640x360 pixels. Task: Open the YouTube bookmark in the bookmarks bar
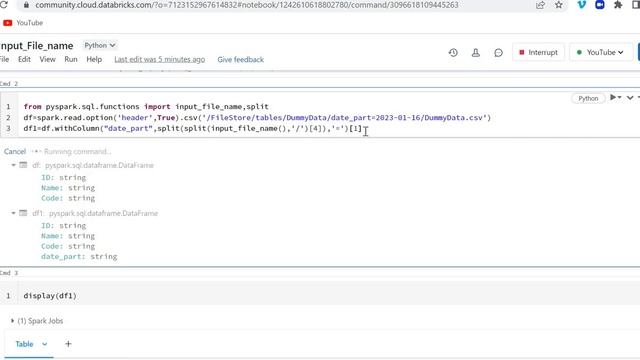click(23, 23)
